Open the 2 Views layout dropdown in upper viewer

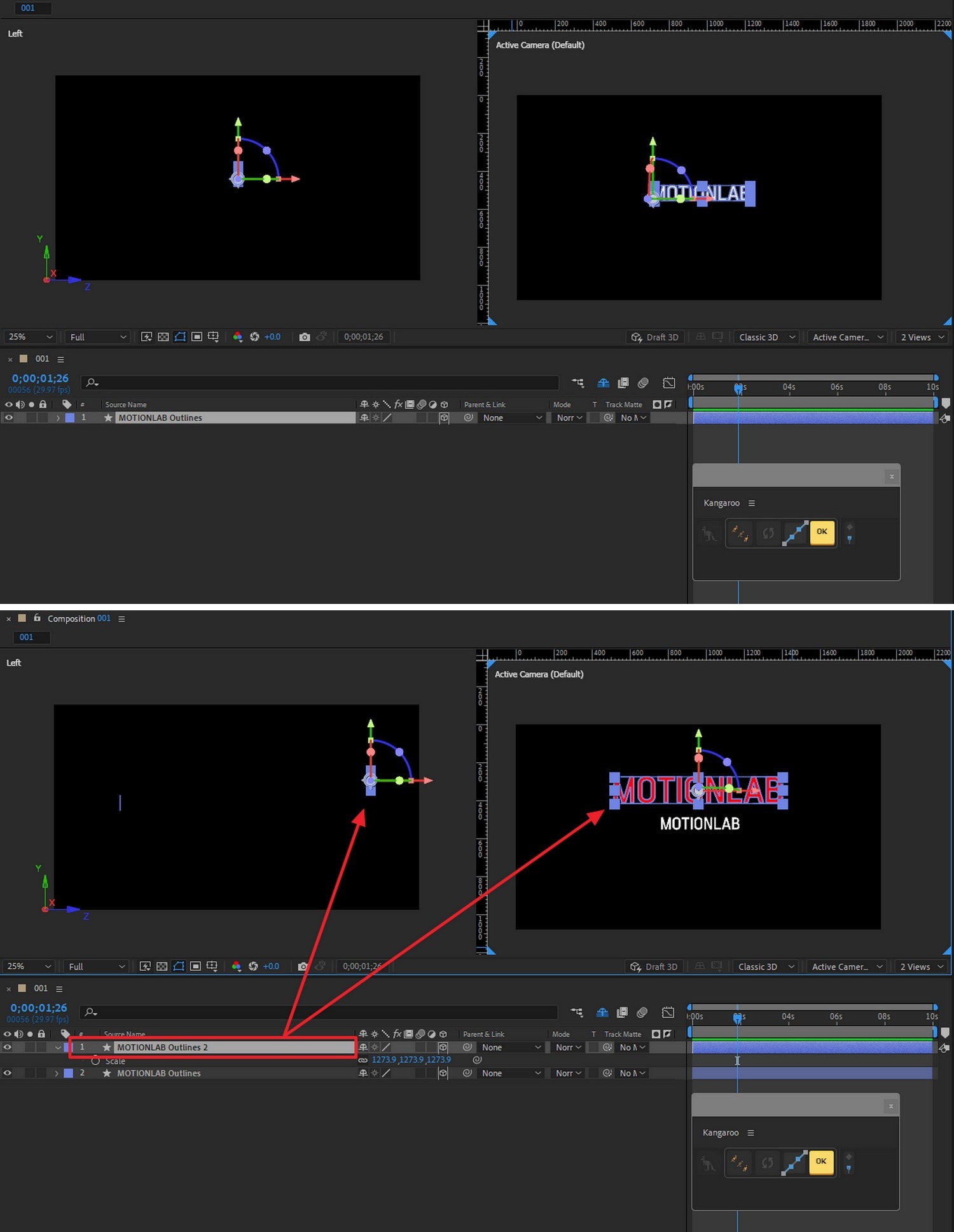pos(922,337)
